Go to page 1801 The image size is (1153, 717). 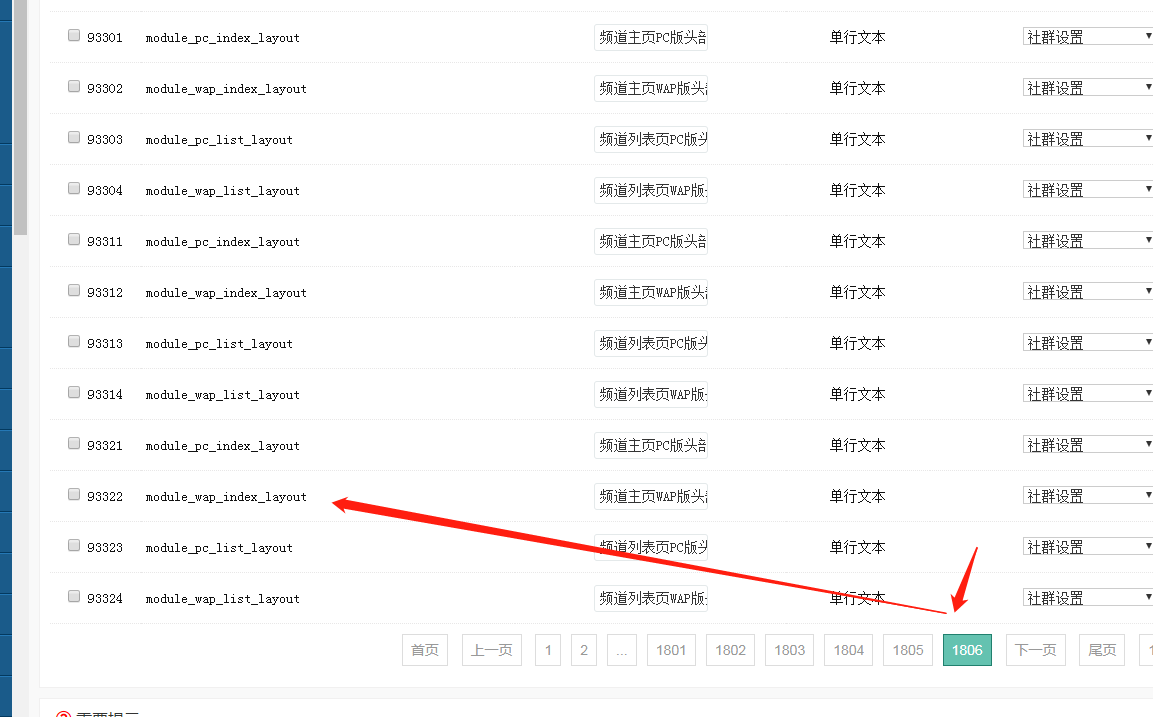pyautogui.click(x=671, y=650)
